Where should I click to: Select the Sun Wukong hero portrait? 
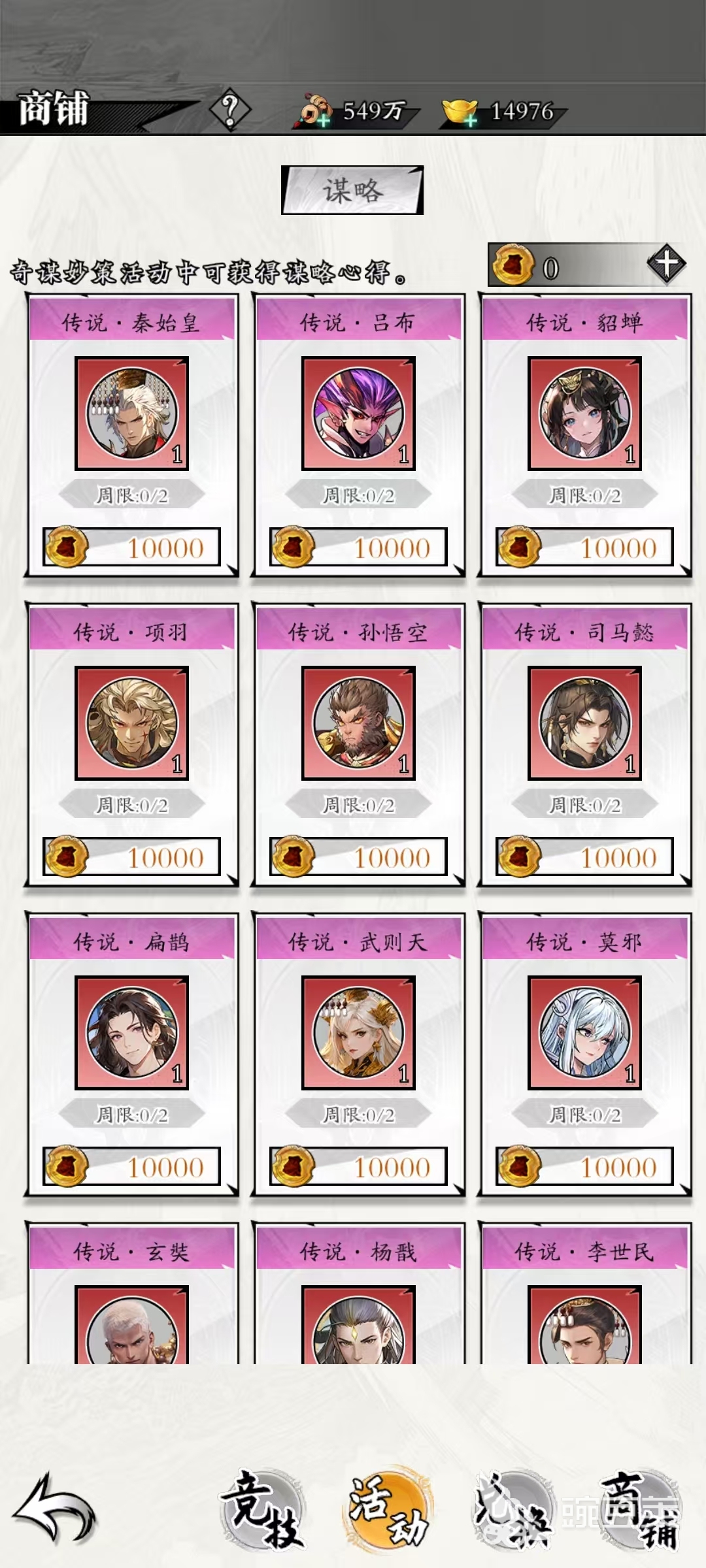coord(358,723)
